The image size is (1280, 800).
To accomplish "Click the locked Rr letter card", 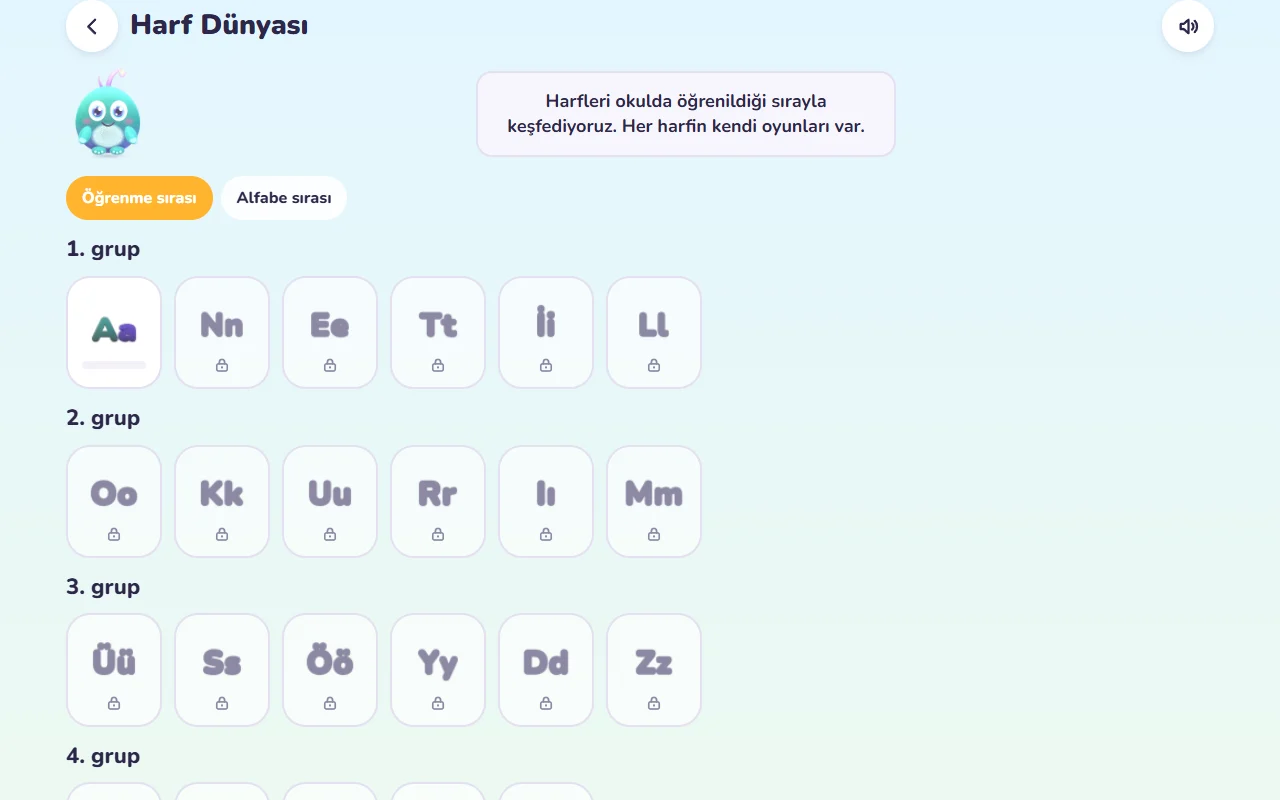I will pyautogui.click(x=438, y=501).
